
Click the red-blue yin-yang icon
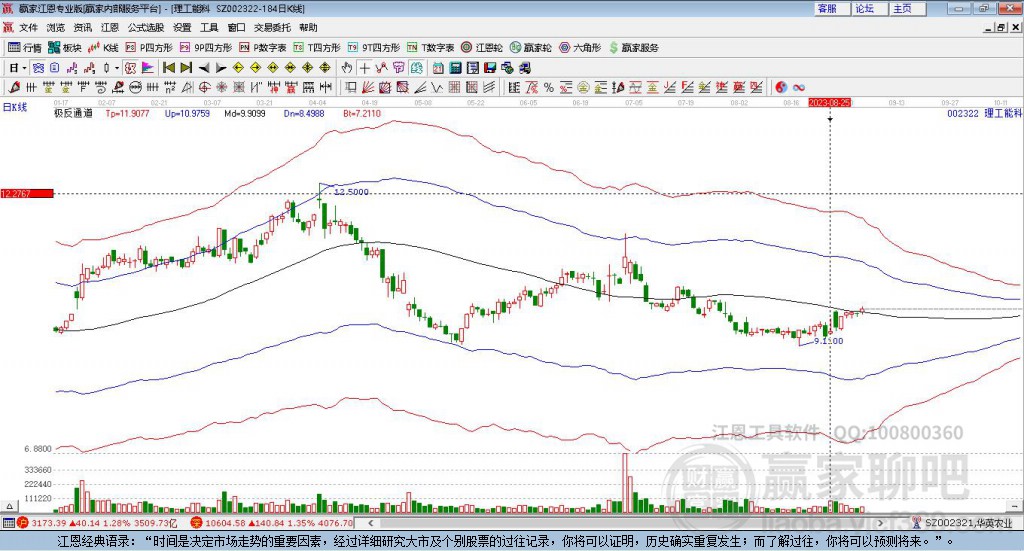pyautogui.click(x=781, y=87)
